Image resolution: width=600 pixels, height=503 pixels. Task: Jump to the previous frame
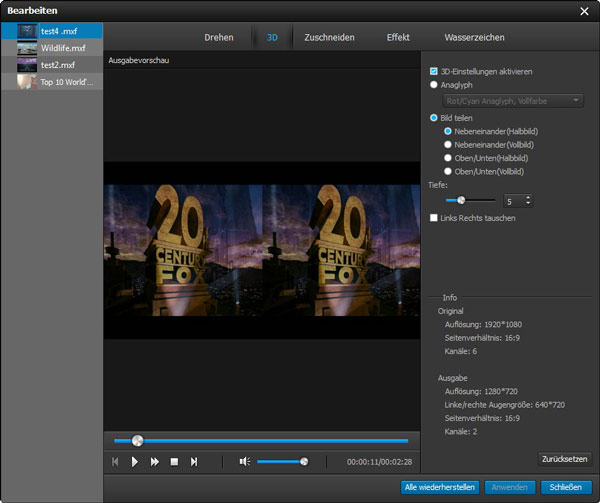click(x=115, y=461)
